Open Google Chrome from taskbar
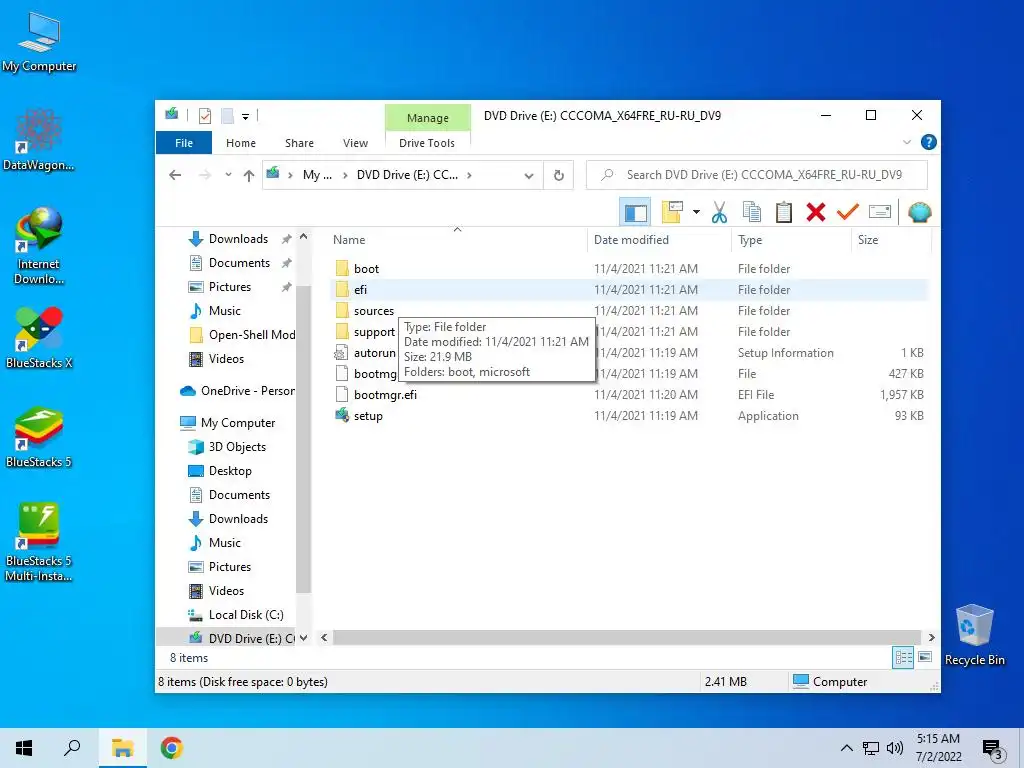 pyautogui.click(x=171, y=748)
